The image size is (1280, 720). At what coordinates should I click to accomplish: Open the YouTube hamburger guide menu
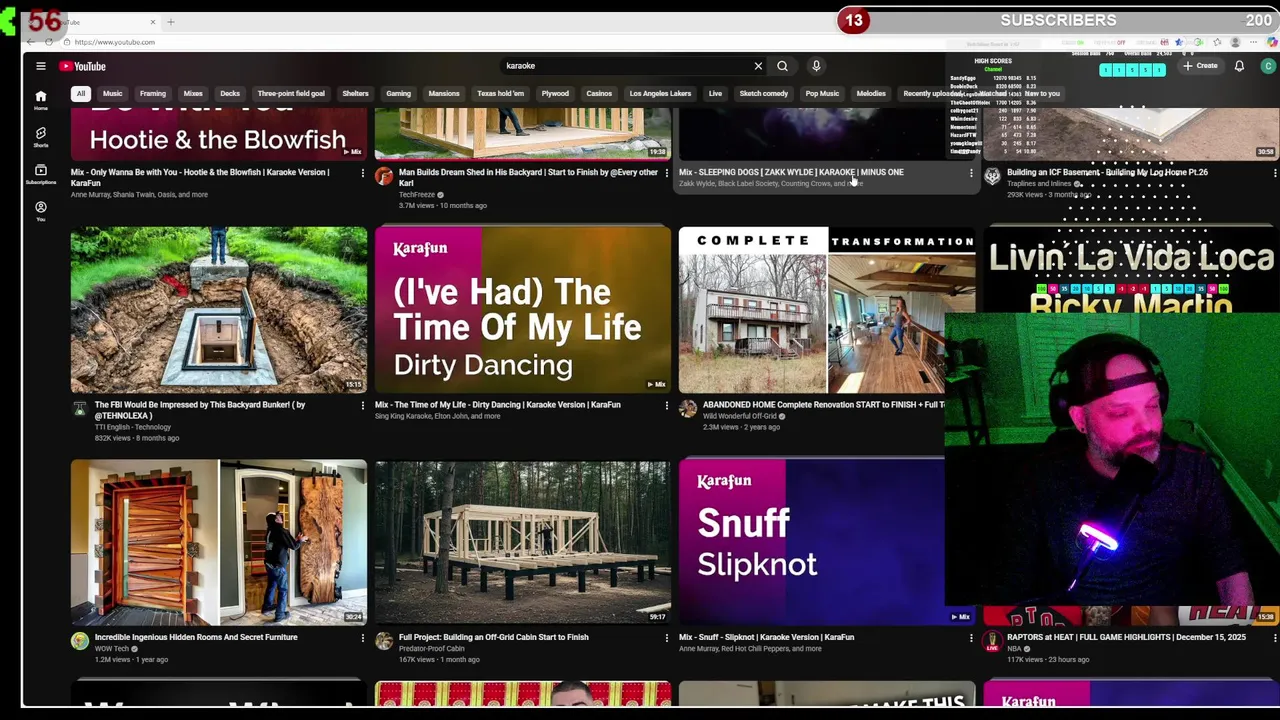41,66
